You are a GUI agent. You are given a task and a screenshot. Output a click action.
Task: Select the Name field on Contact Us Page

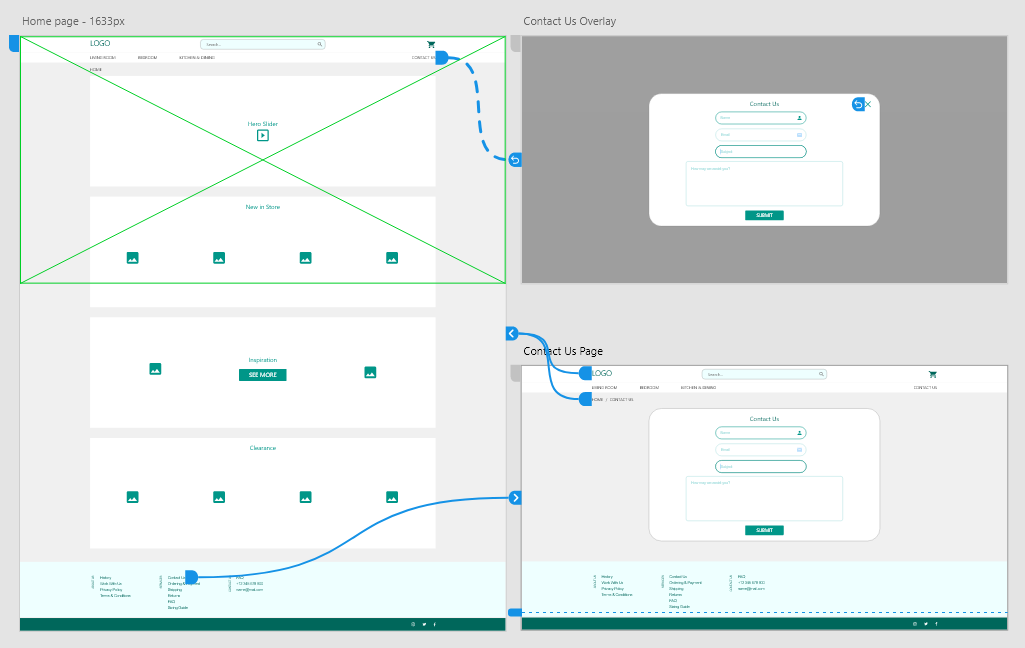761,433
